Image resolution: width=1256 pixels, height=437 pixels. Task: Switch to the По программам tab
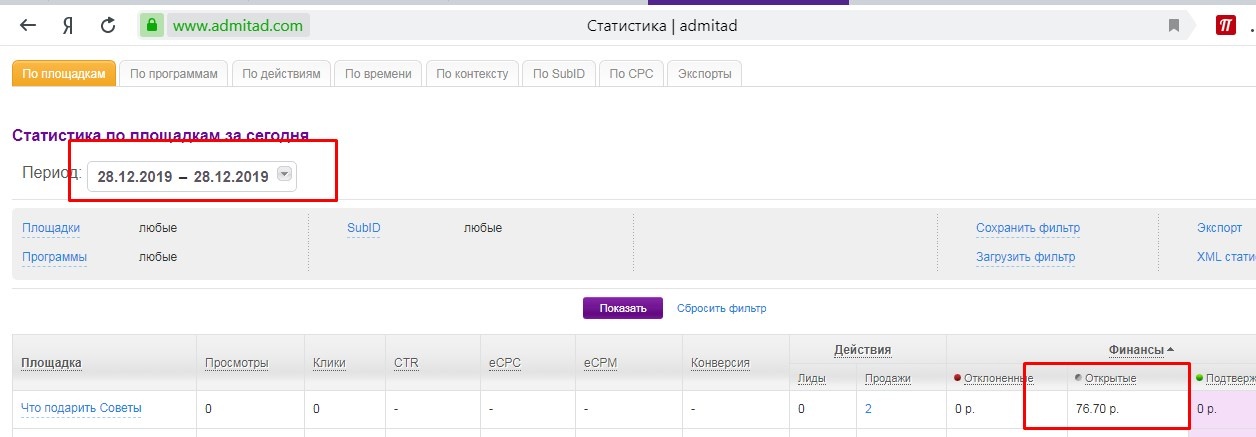point(174,74)
